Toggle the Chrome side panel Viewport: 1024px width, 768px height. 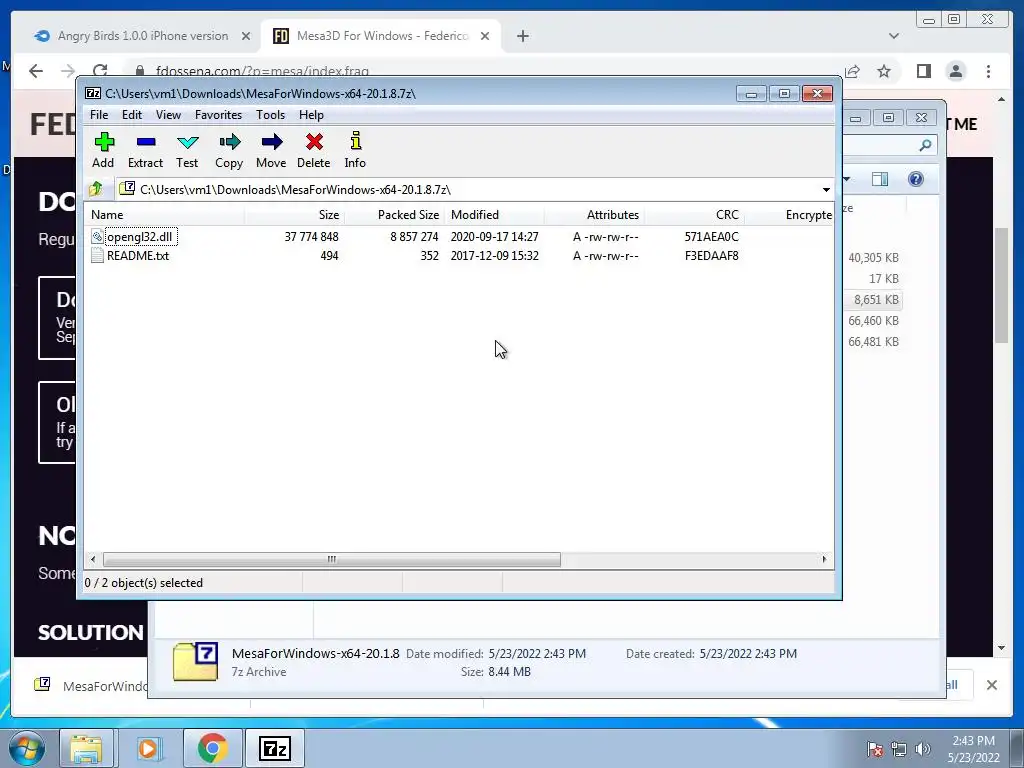click(x=923, y=71)
